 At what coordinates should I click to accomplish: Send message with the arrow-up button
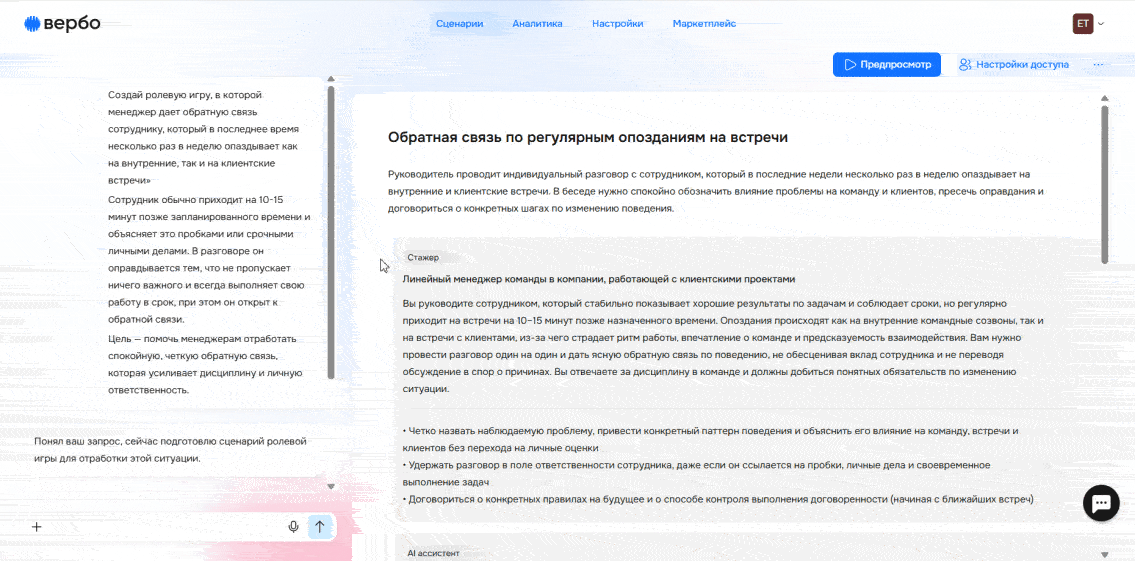(319, 527)
